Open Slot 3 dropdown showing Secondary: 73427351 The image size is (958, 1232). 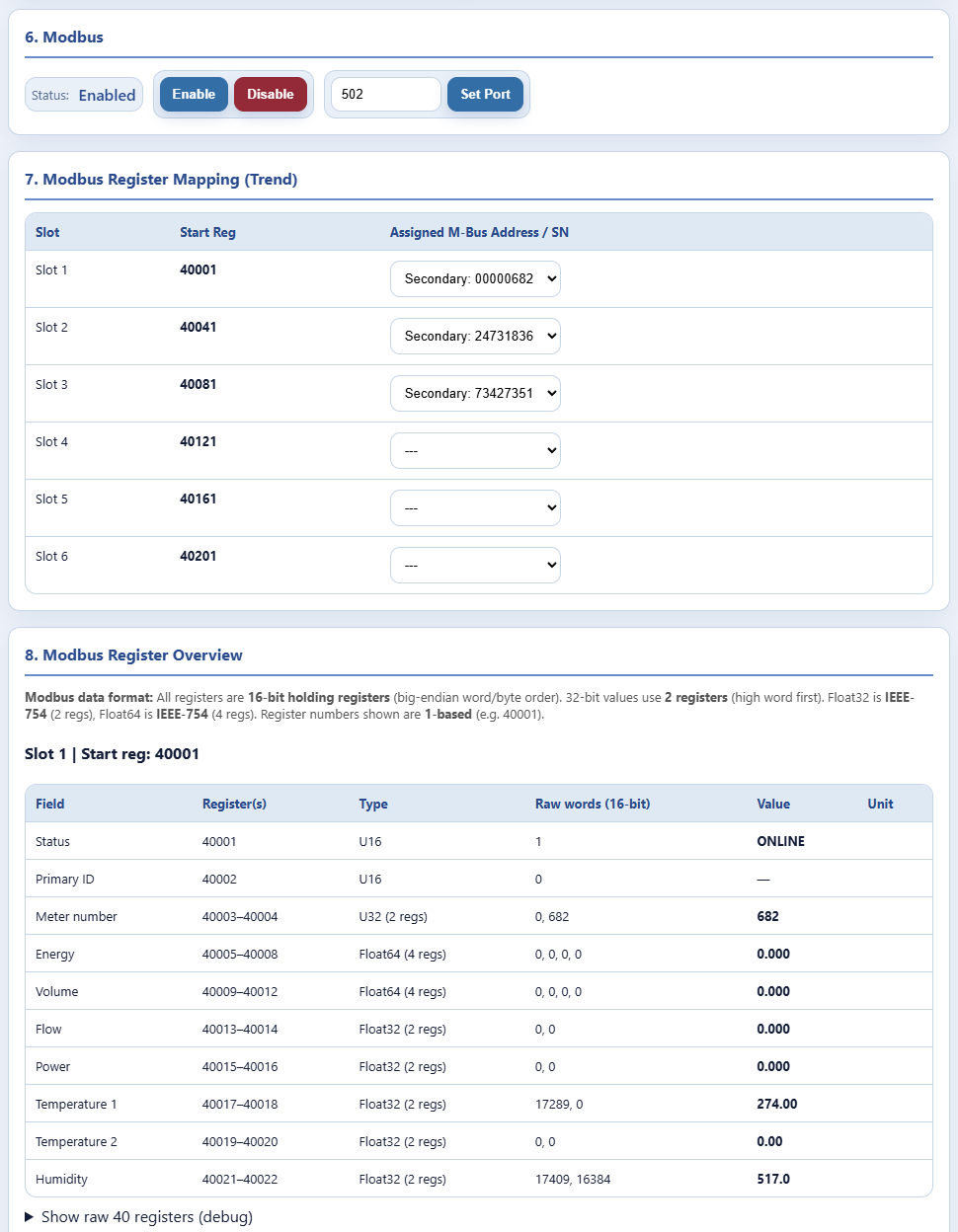point(475,393)
